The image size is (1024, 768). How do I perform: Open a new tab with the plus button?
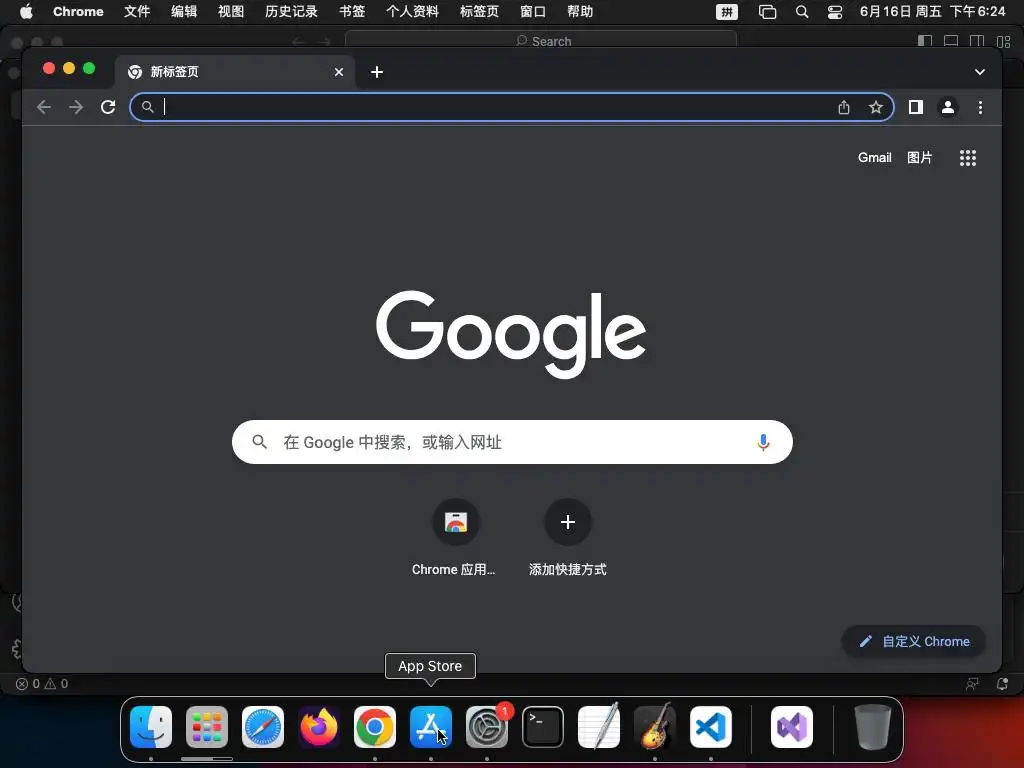(377, 72)
